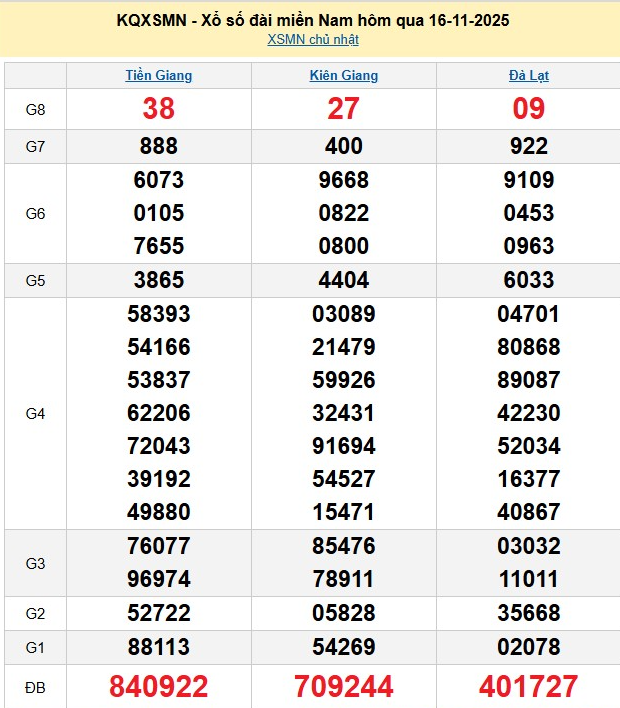Click the G7 result 888
620x708 pixels.
point(159,147)
